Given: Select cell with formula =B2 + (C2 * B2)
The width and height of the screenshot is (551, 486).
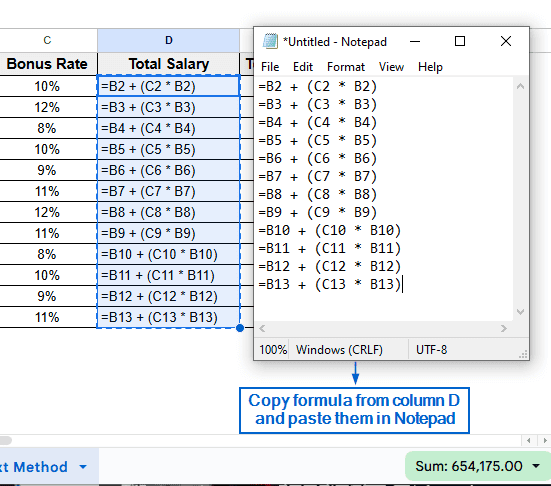Looking at the screenshot, I should 169,86.
